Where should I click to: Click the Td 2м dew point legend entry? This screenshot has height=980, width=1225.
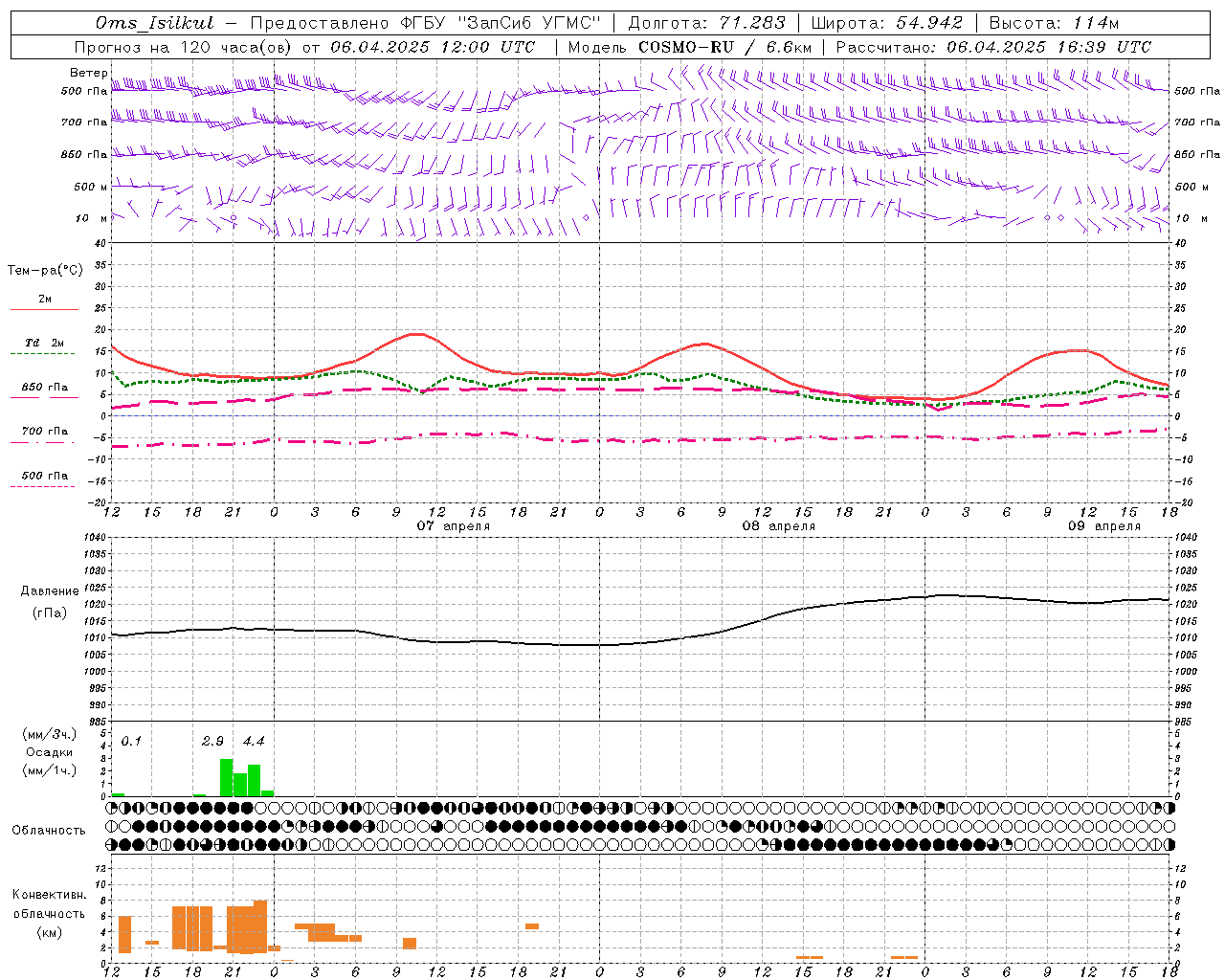[x=44, y=342]
